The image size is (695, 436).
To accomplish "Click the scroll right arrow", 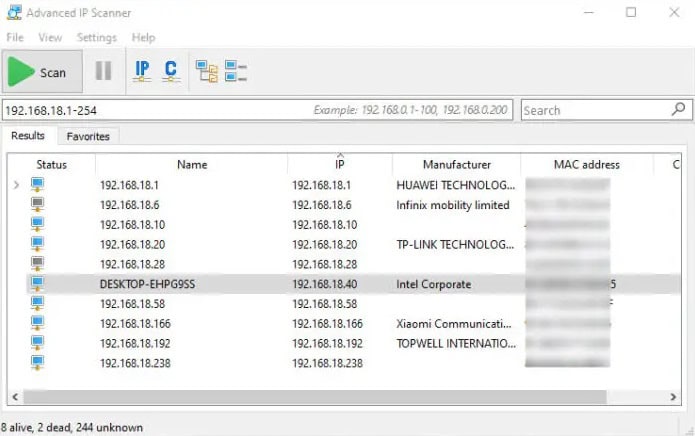I will (673, 397).
